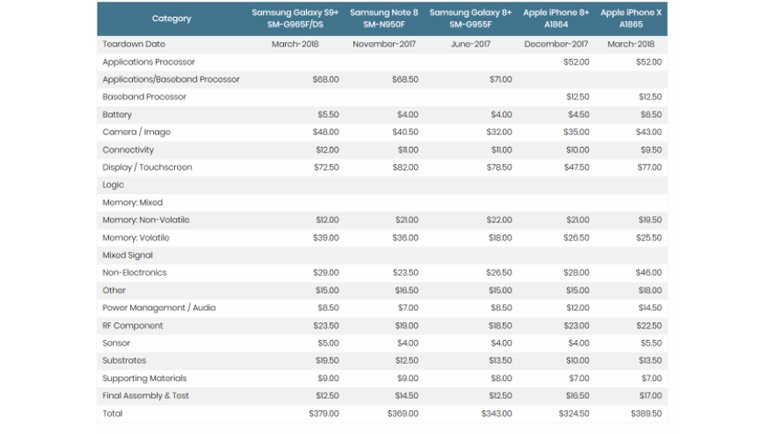Click the $46.00 Non-Electronics cell
The image size is (770, 434).
[x=648, y=273]
